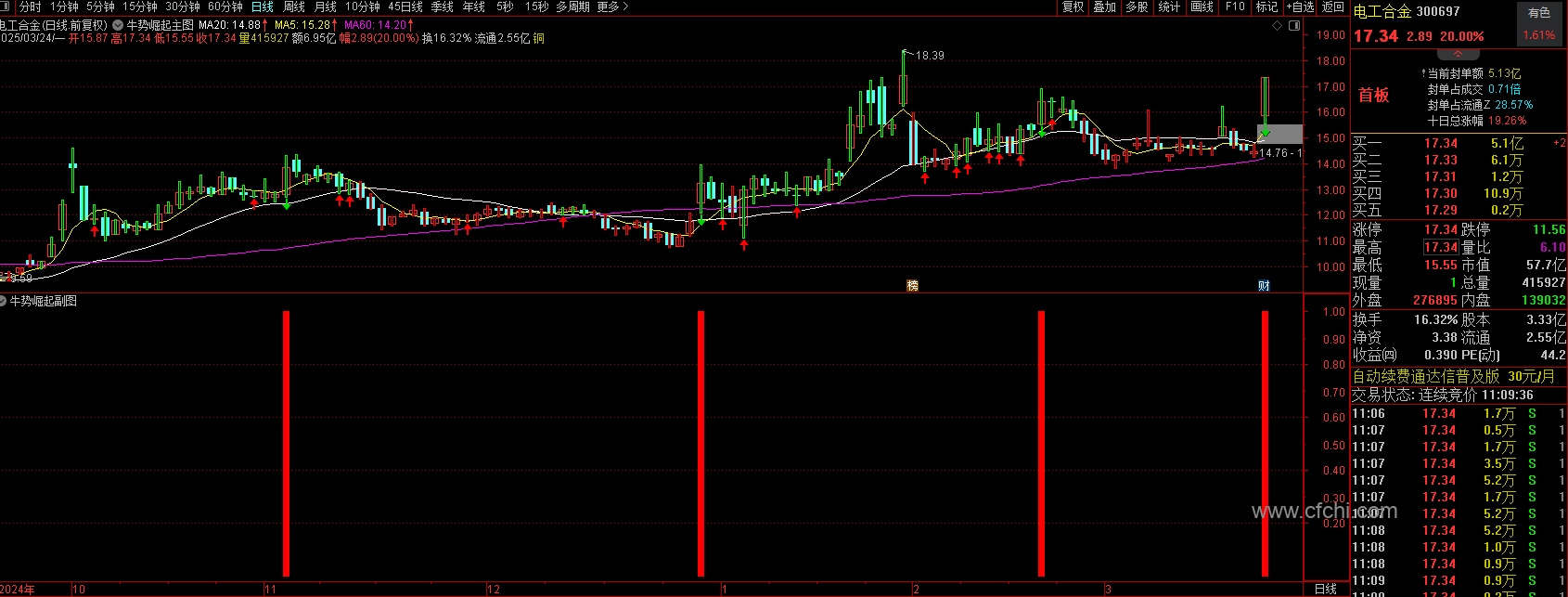This screenshot has height=597, width=1568.
Task: Click the 牛势崛起副图 sub-chart settings icon
Action: tap(4, 301)
